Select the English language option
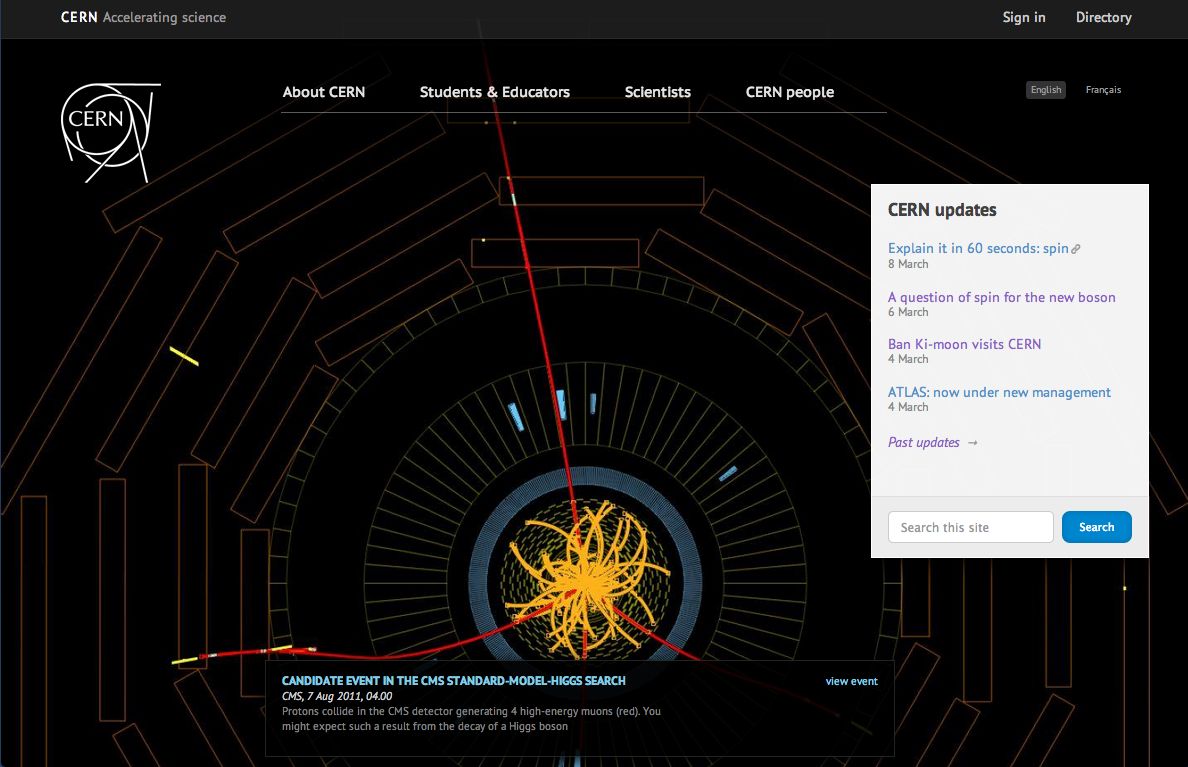 (1046, 90)
